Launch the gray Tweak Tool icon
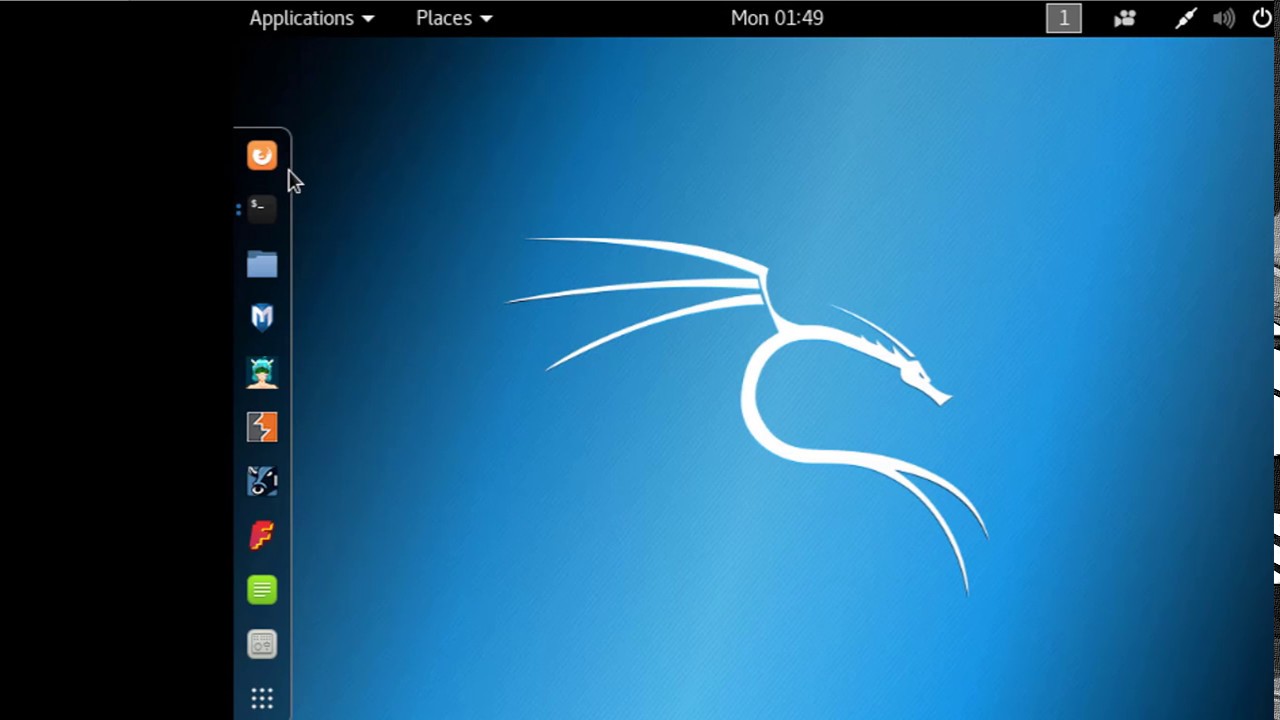Image resolution: width=1280 pixels, height=720 pixels. (262, 644)
